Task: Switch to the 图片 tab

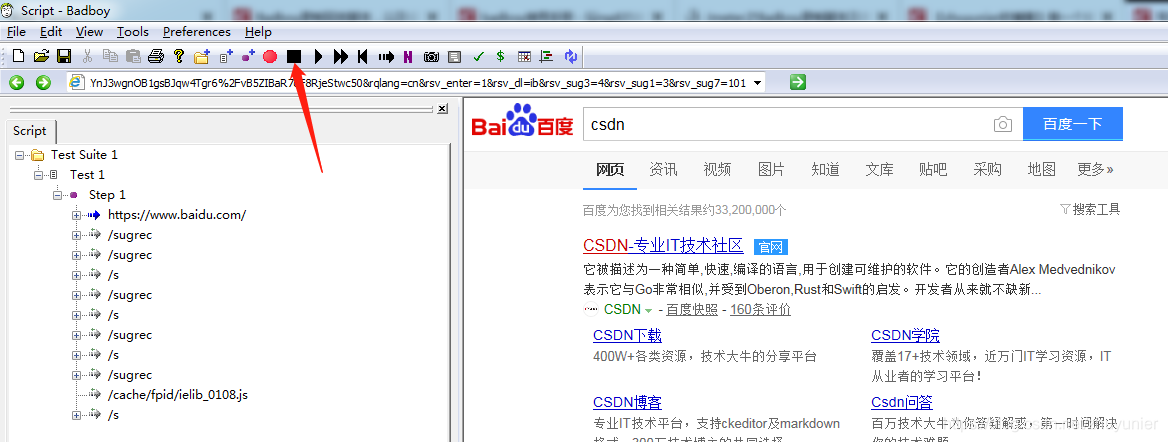Action: [771, 169]
